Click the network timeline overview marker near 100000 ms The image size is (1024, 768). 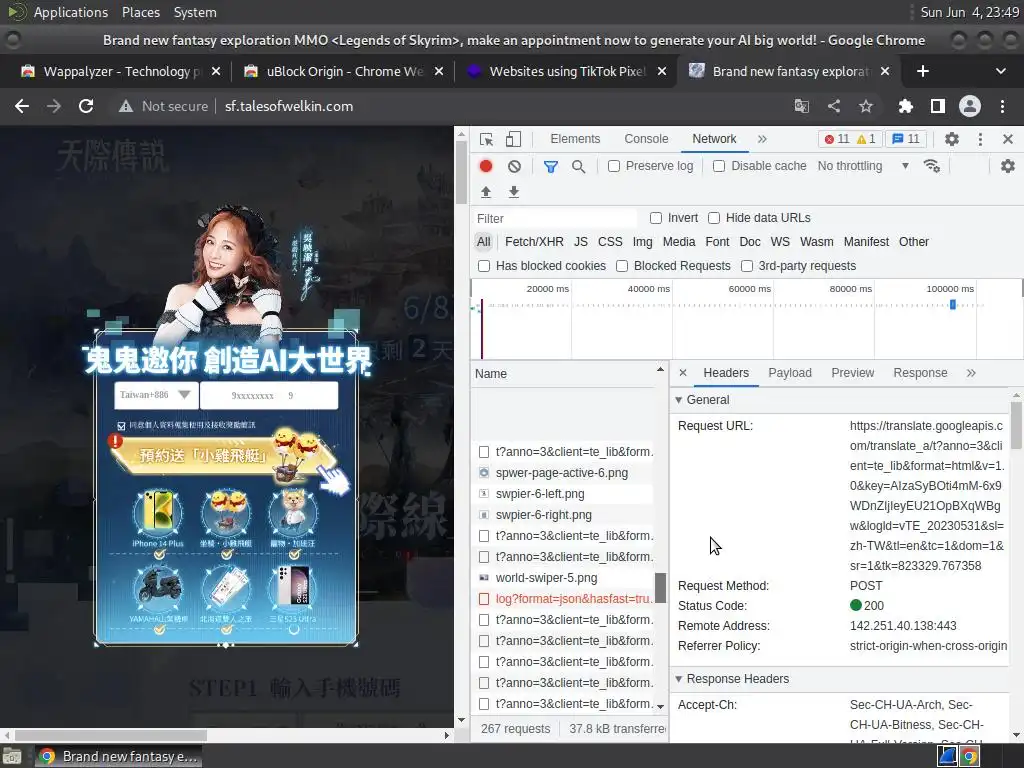[953, 305]
